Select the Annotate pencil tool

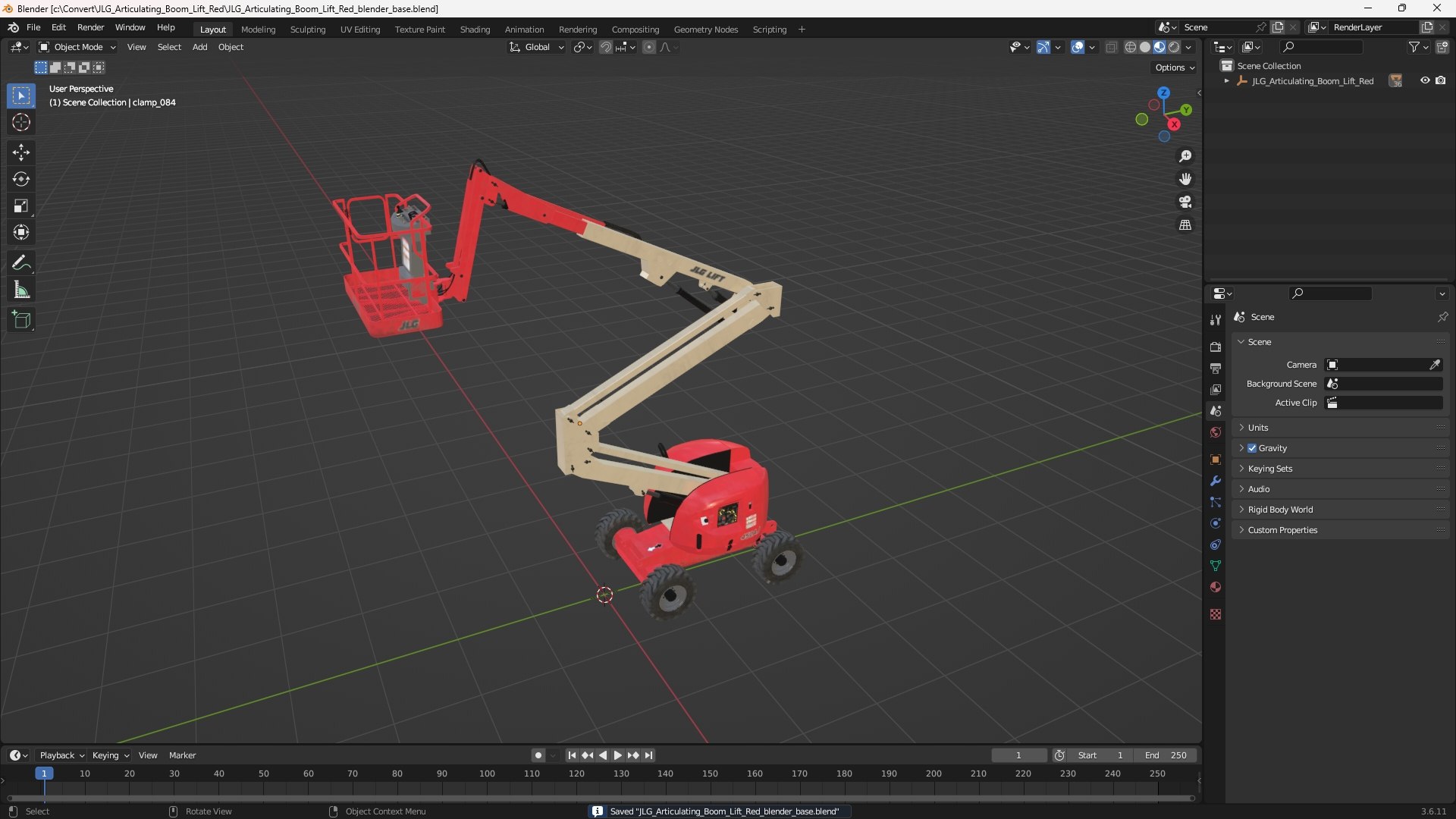coord(21,263)
